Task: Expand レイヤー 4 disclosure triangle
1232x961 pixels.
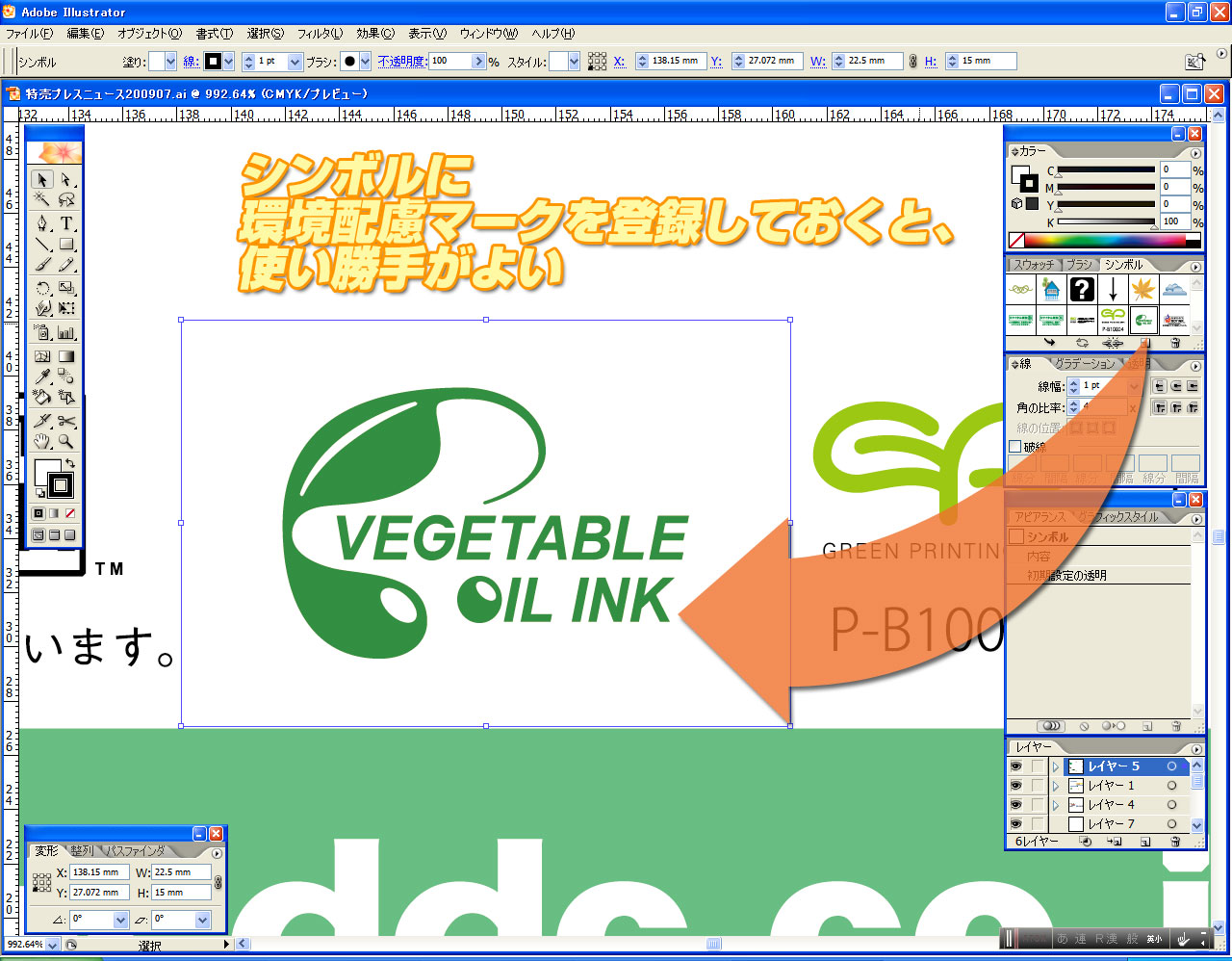Action: (x=1056, y=805)
